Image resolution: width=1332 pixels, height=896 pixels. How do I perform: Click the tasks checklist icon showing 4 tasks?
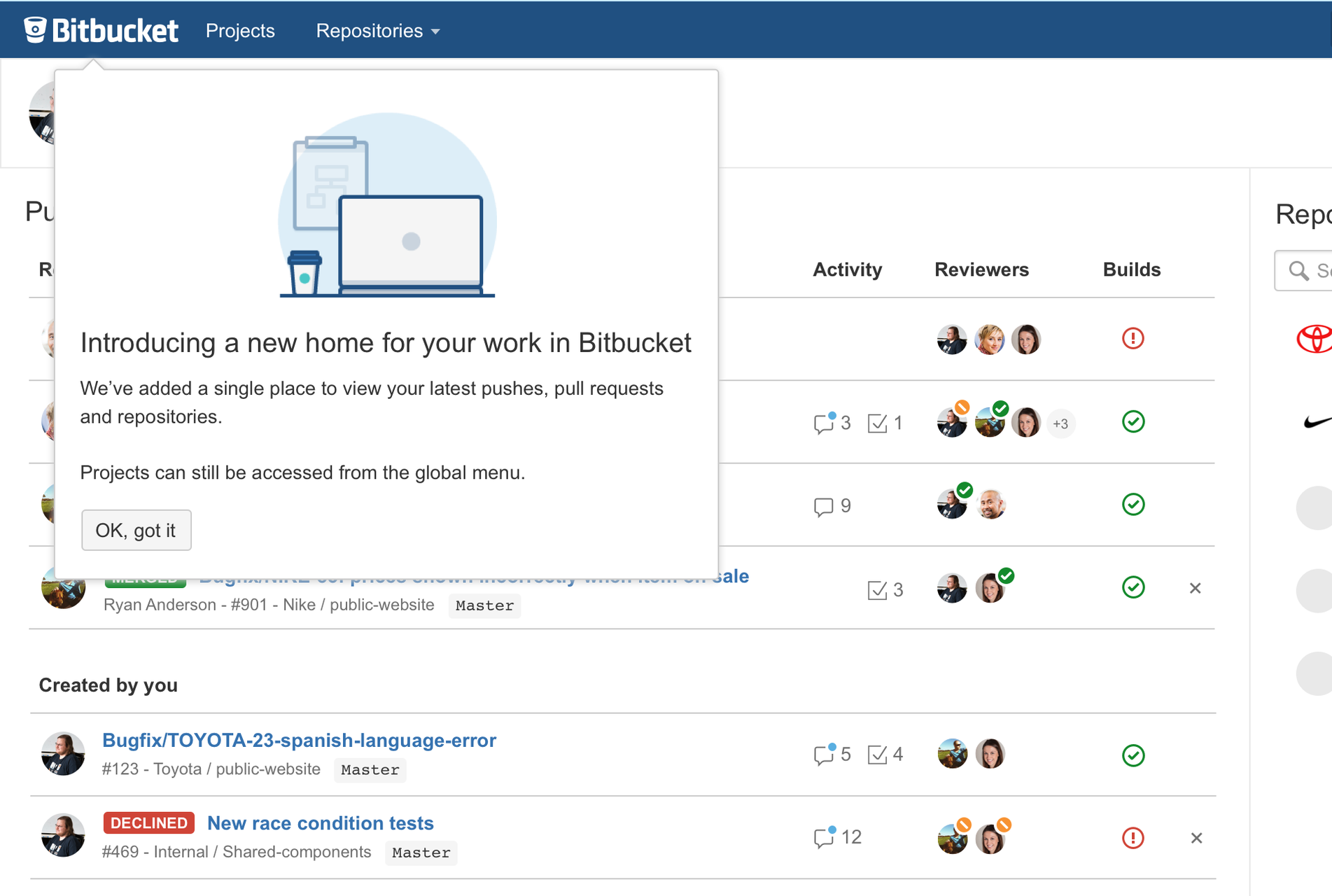[x=878, y=755]
